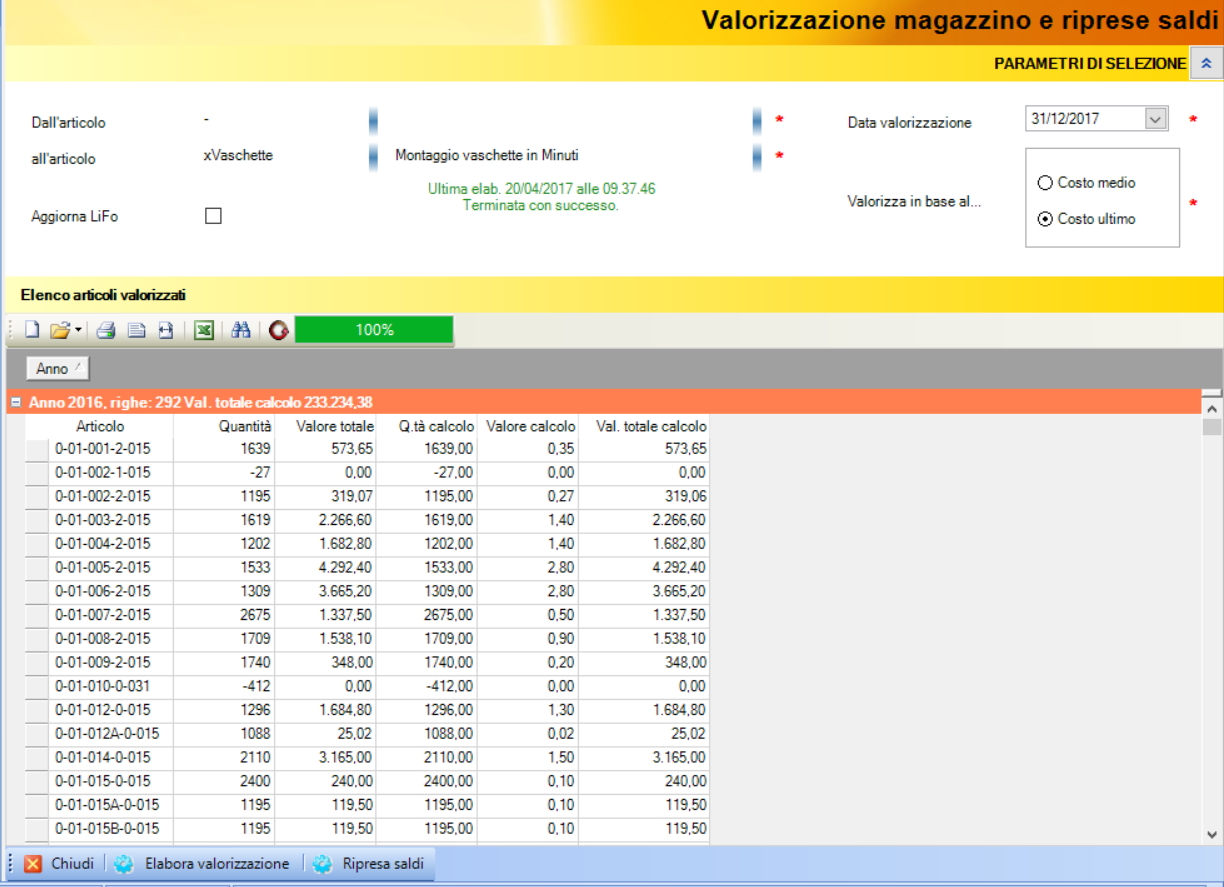Click the row selector for 0-01-005-2-015

click(37, 568)
